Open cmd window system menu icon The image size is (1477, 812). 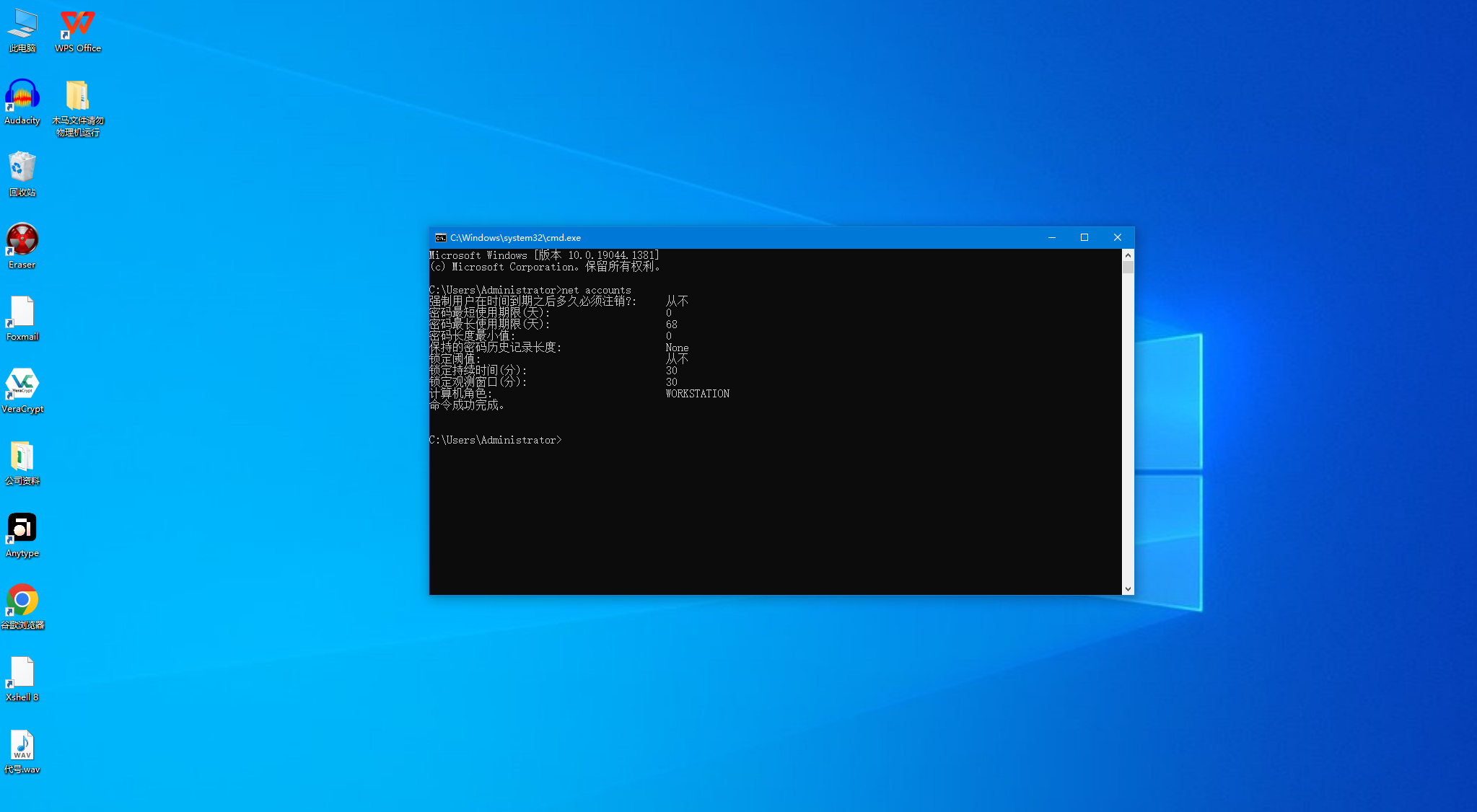[440, 238]
